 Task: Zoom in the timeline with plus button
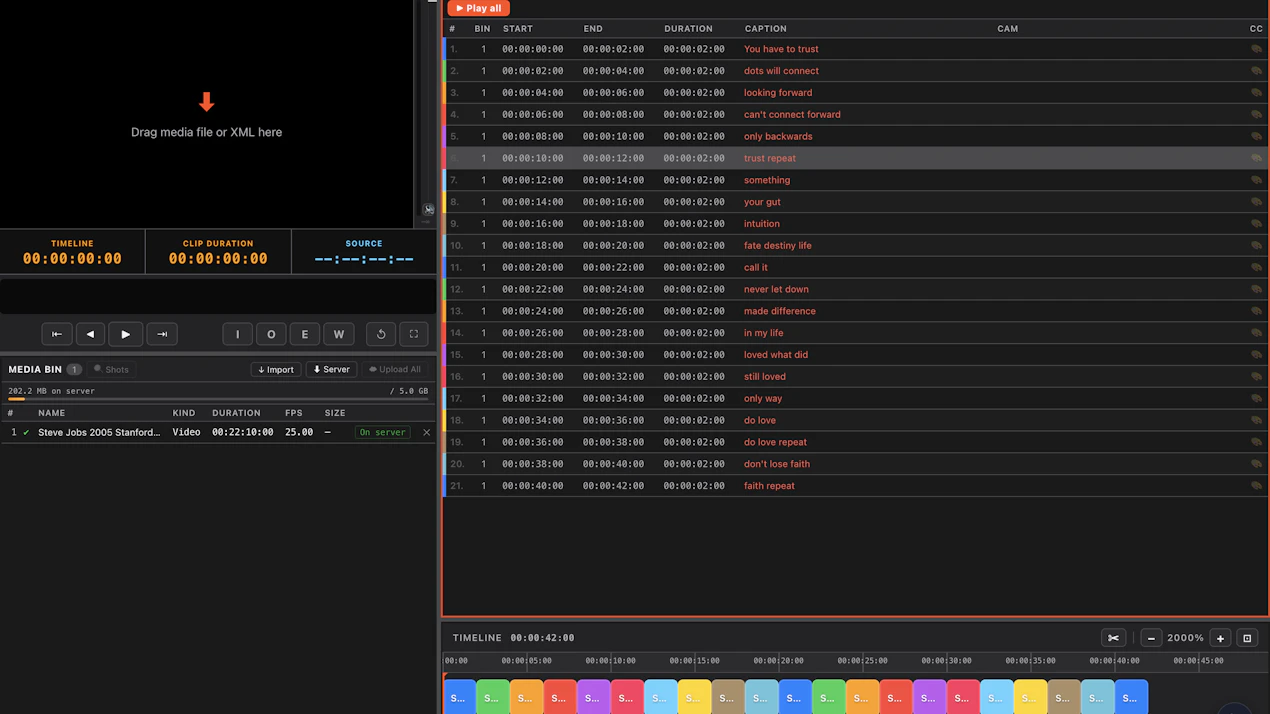pyautogui.click(x=1220, y=638)
